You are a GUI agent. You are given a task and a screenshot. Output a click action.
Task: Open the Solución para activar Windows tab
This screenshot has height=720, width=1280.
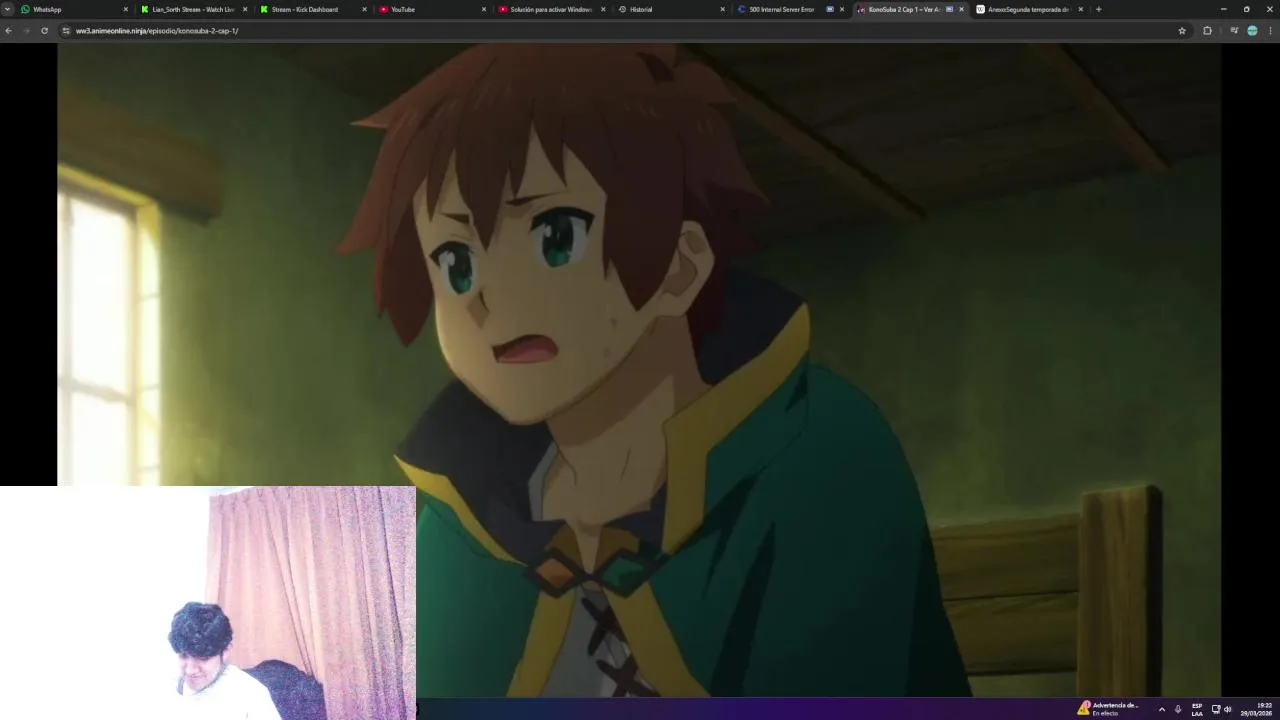tap(550, 9)
